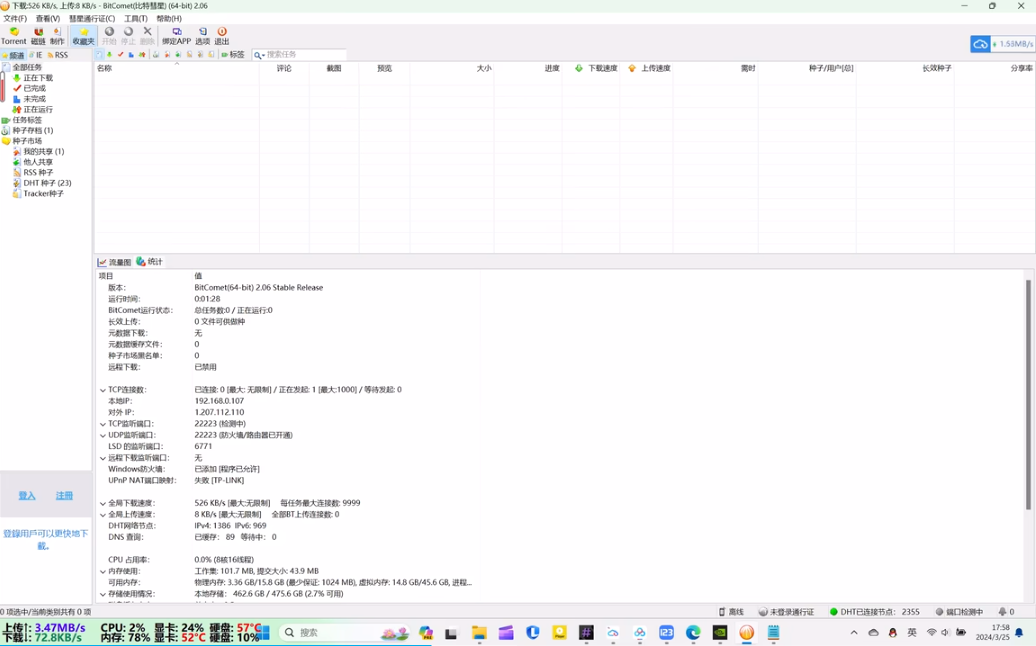
Task: Select 未完成 in the sidebar tree
Action: click(x=30, y=98)
